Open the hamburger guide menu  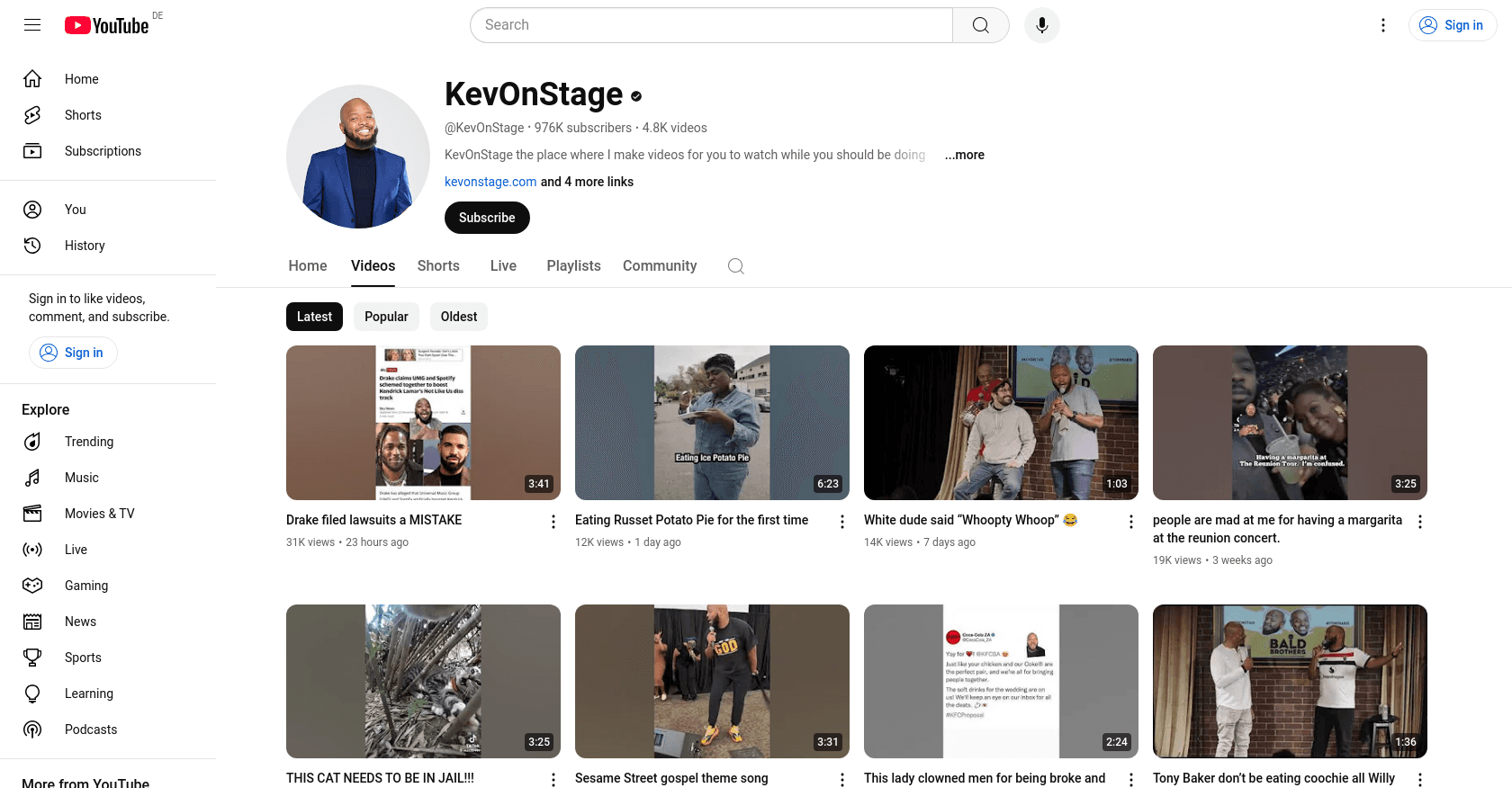point(32,25)
